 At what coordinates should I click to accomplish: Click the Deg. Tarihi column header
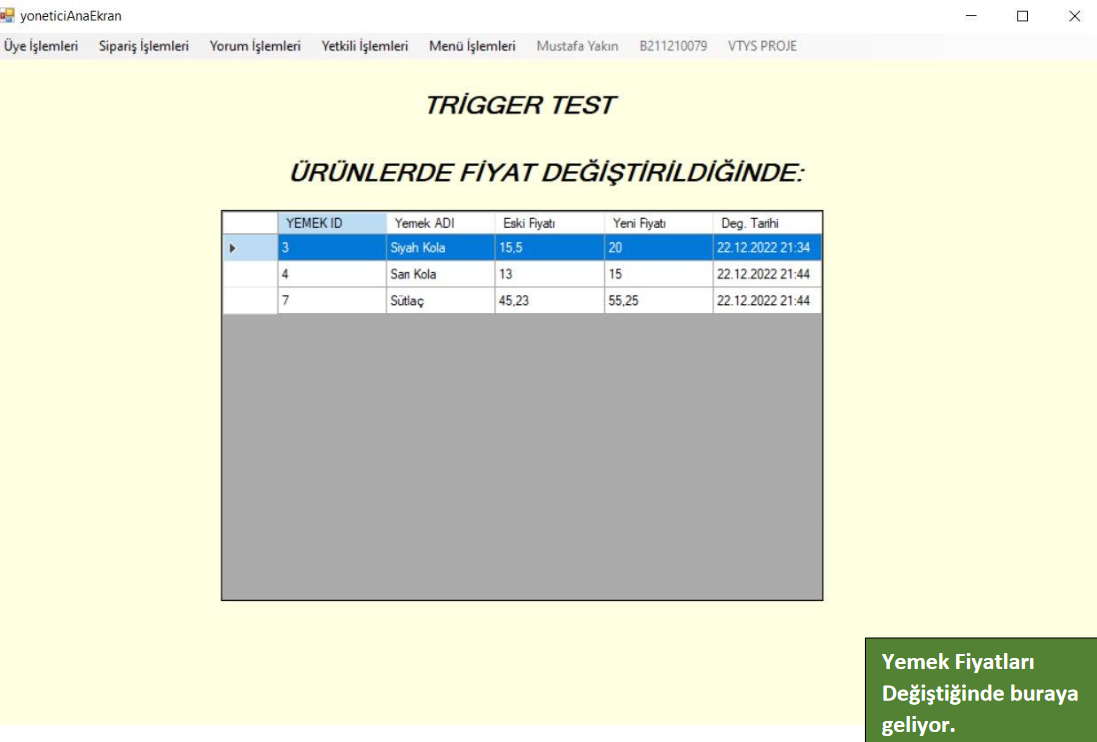click(767, 223)
